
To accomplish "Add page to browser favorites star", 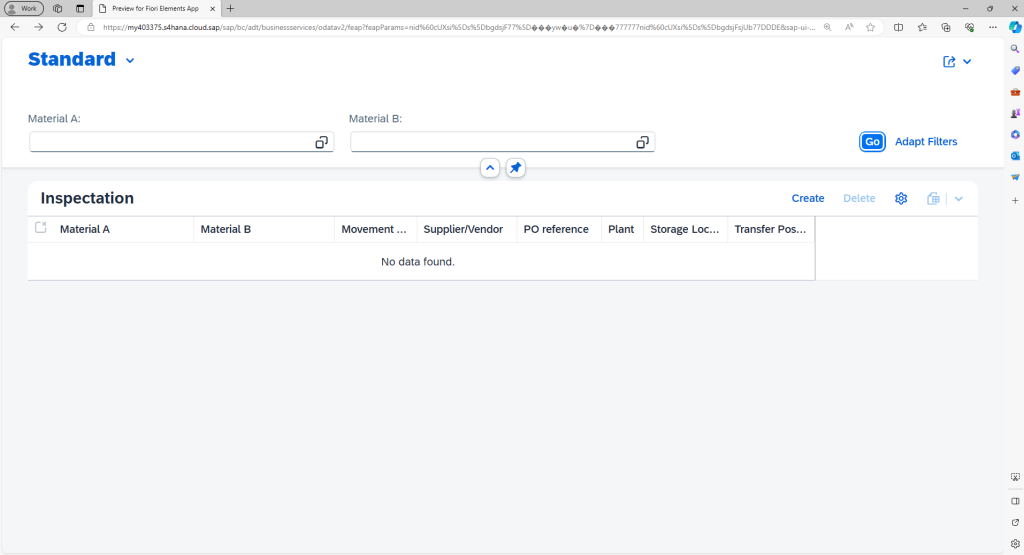I will [x=870, y=27].
